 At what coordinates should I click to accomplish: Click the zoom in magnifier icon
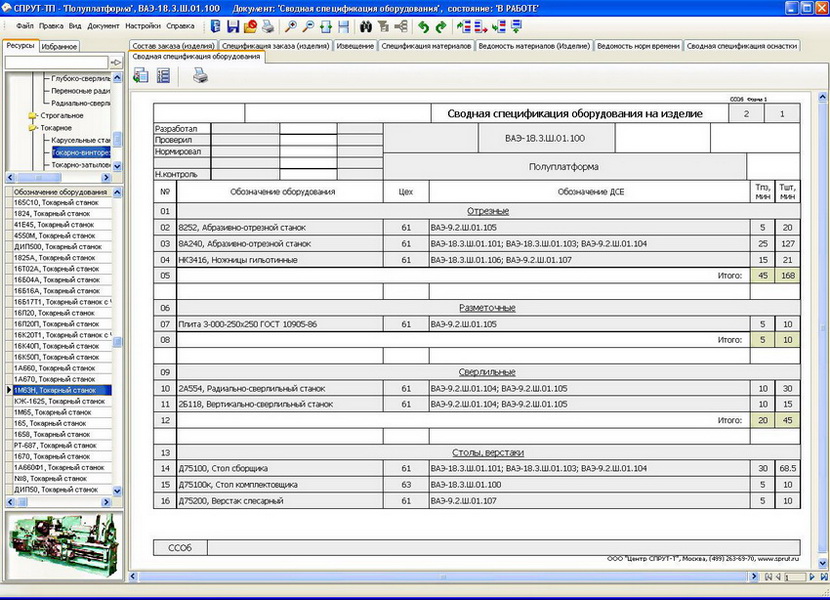290,25
